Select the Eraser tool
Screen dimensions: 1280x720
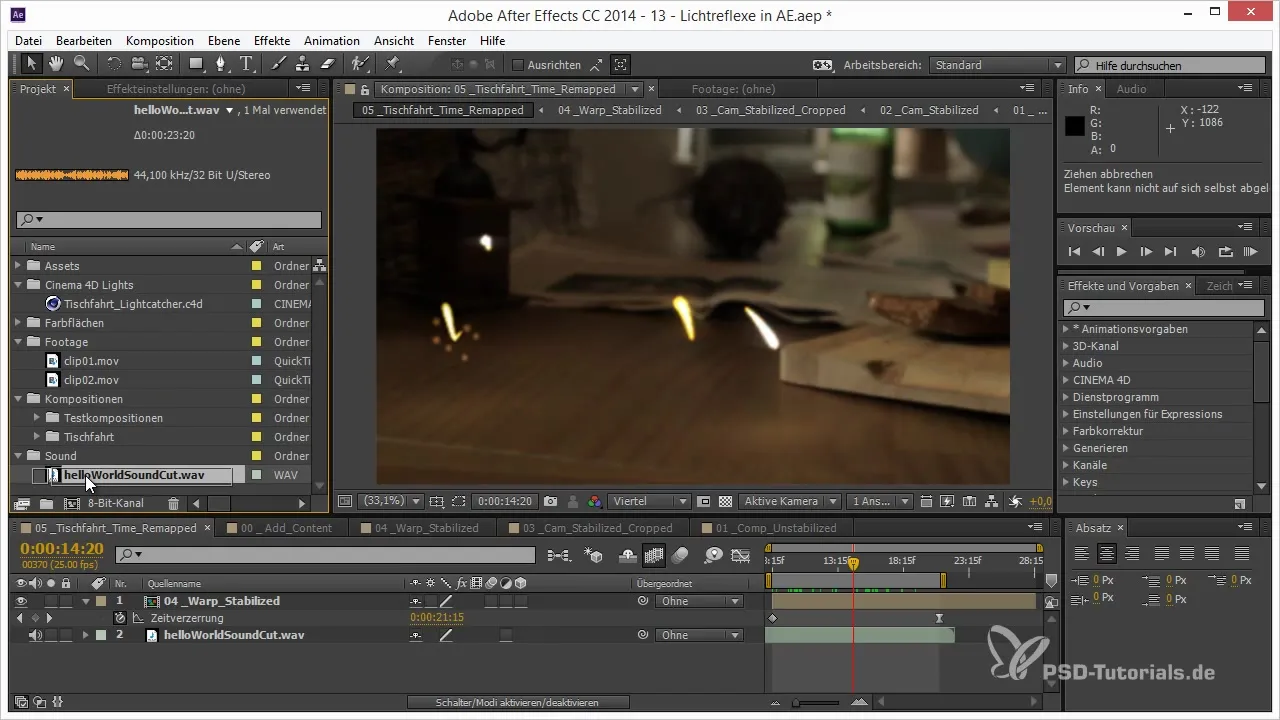tap(326, 64)
